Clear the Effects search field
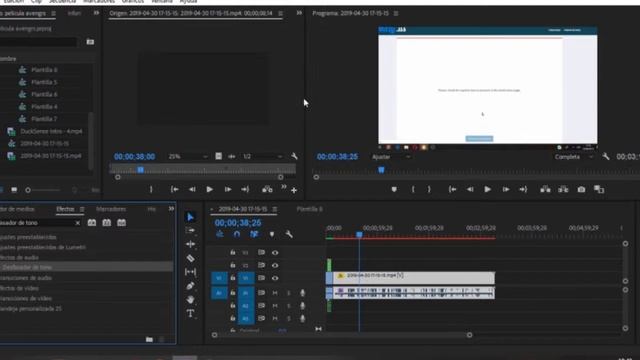This screenshot has height=360, width=640. tap(78, 223)
